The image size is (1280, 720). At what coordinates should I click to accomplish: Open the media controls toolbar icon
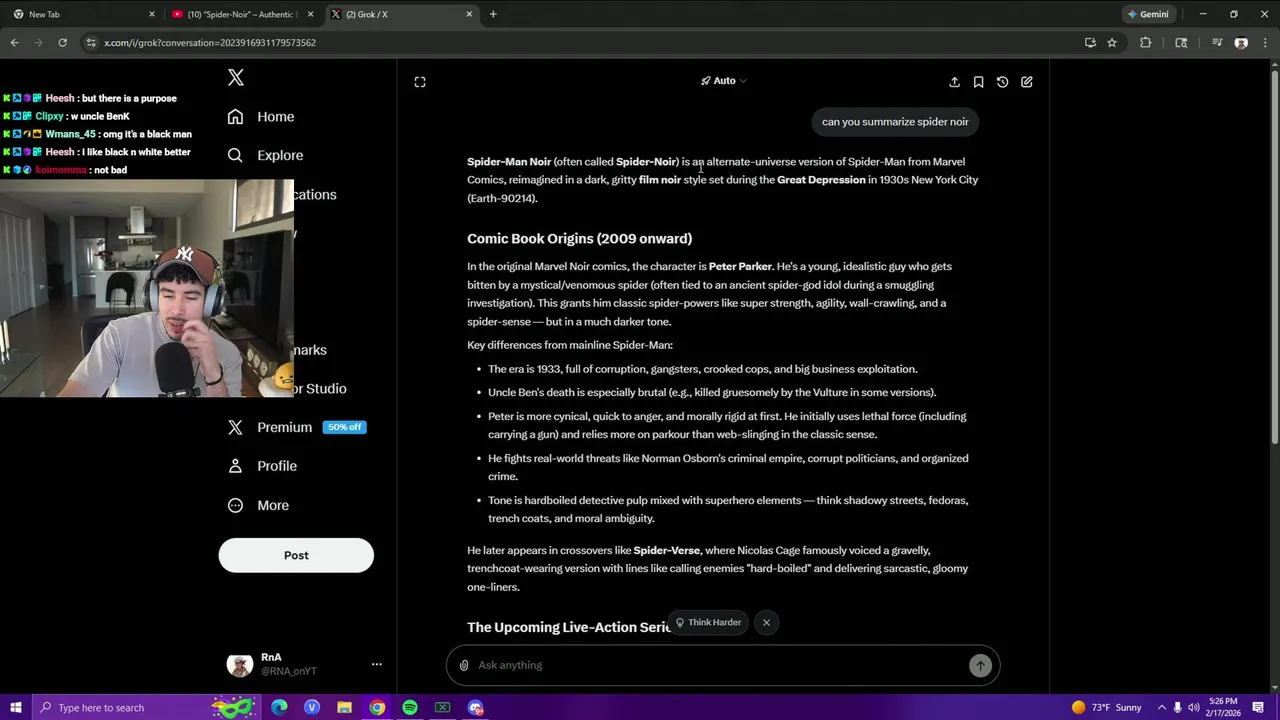click(x=1217, y=43)
